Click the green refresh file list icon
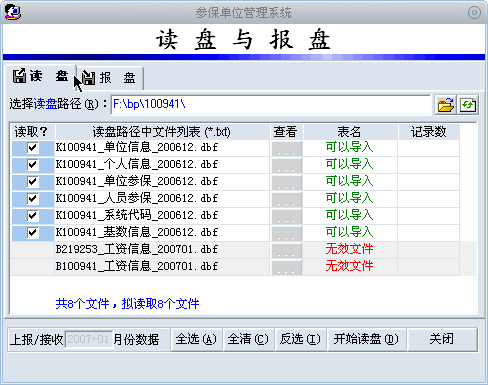The height and width of the screenshot is (385, 488). (468, 105)
